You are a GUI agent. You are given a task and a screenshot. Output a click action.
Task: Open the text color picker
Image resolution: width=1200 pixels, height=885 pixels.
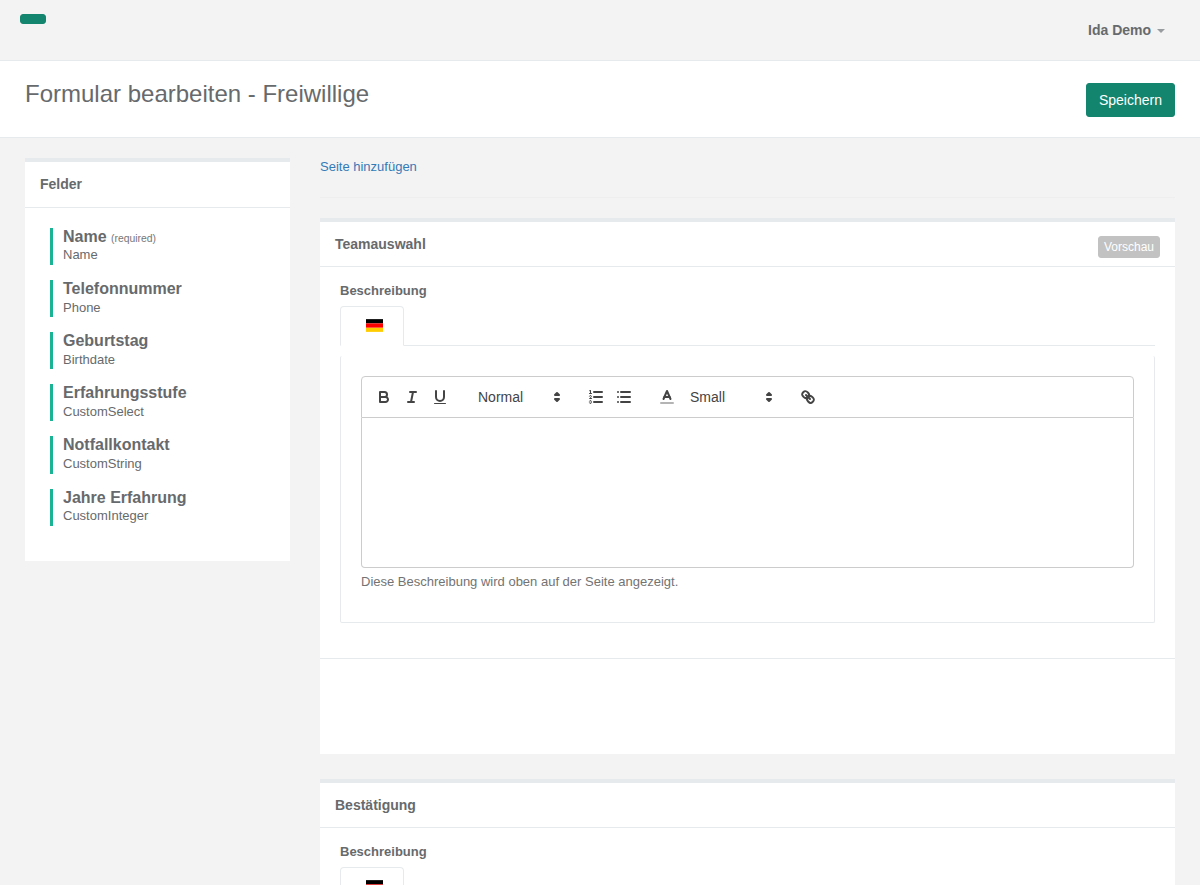click(667, 397)
